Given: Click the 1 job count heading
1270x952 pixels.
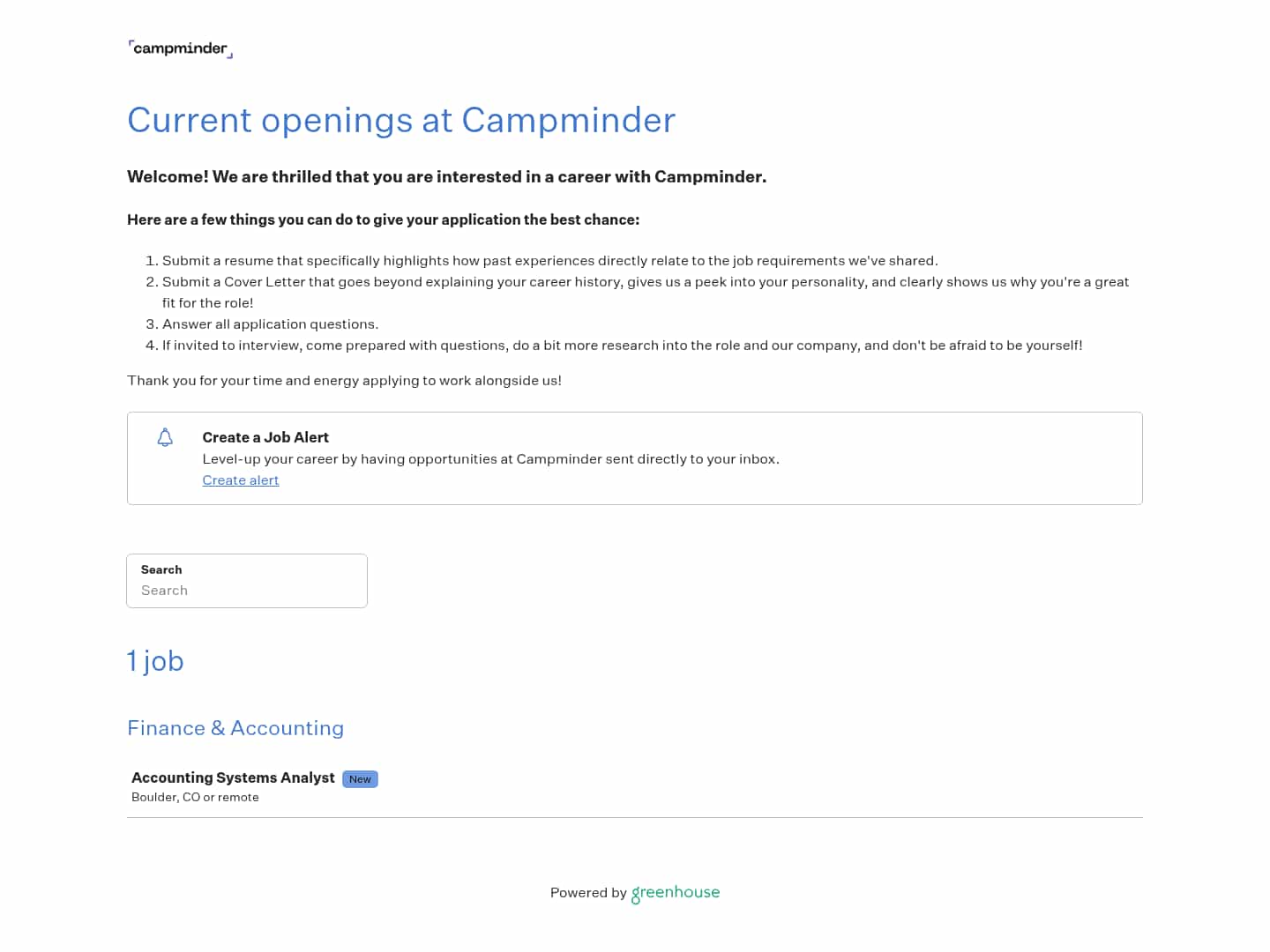Looking at the screenshot, I should coord(155,661).
